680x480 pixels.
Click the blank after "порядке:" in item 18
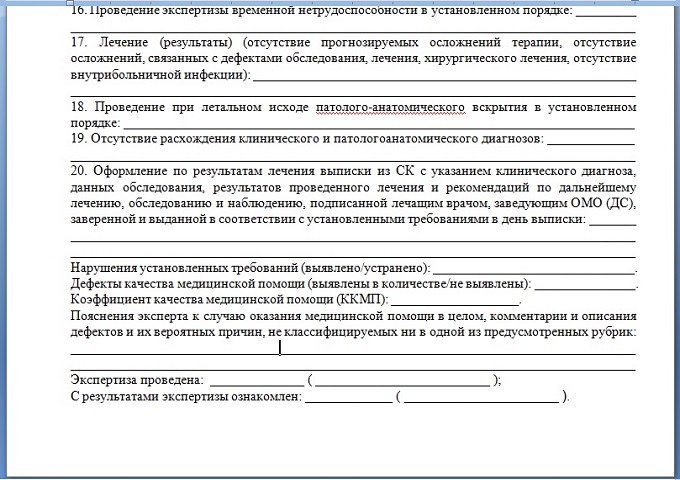(x=379, y=126)
